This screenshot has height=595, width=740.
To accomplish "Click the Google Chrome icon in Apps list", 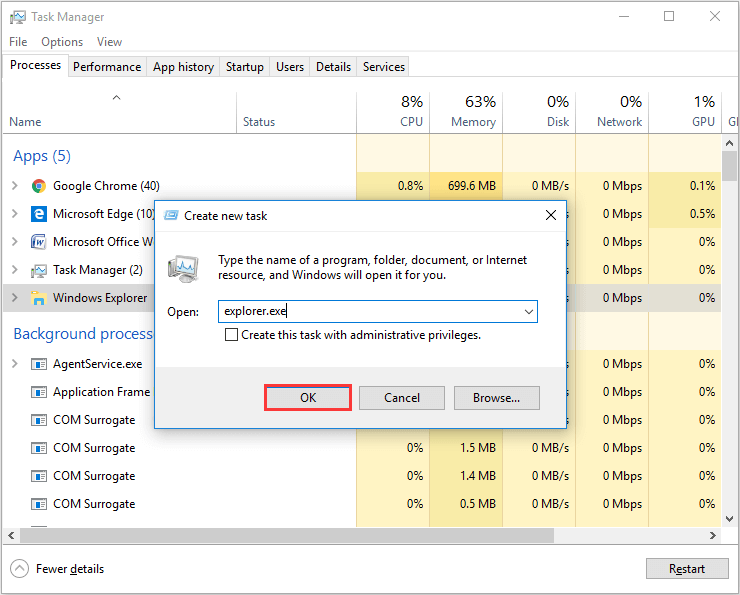I will 39,186.
